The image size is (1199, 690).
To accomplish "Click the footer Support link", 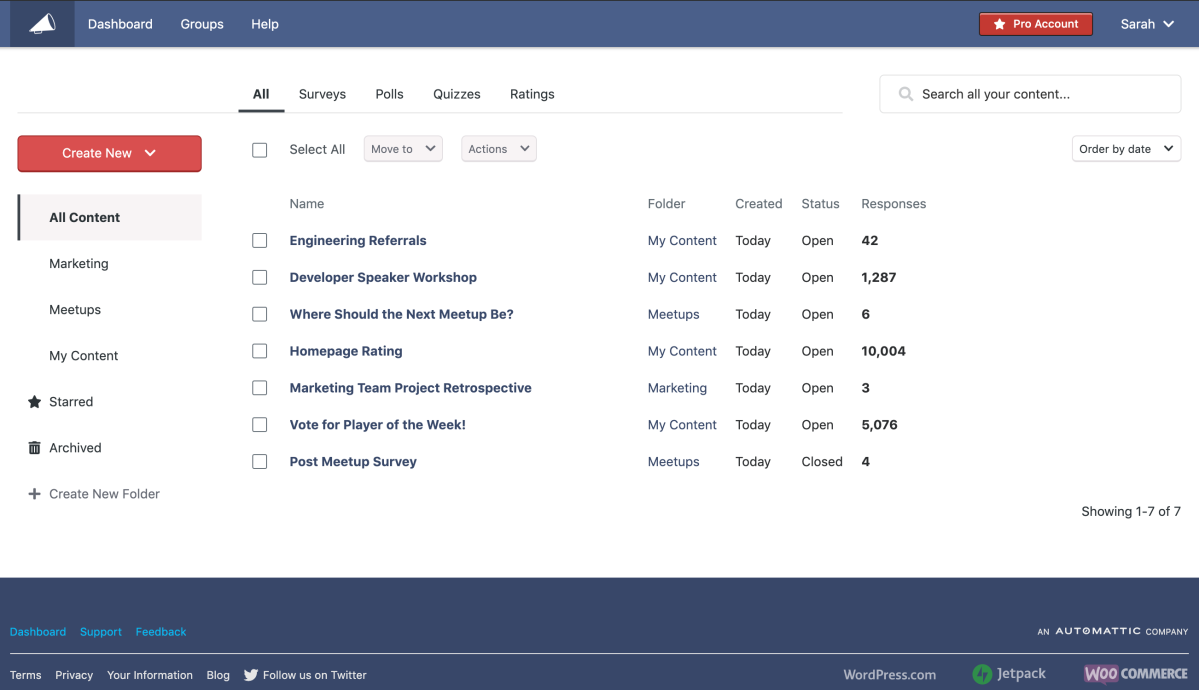I will [x=101, y=632].
